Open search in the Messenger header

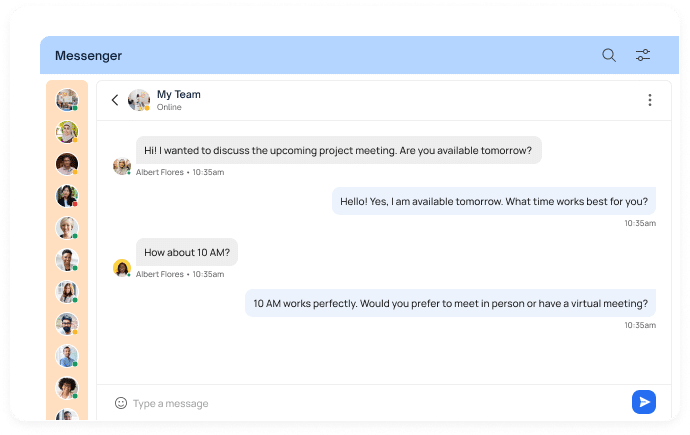coord(609,55)
